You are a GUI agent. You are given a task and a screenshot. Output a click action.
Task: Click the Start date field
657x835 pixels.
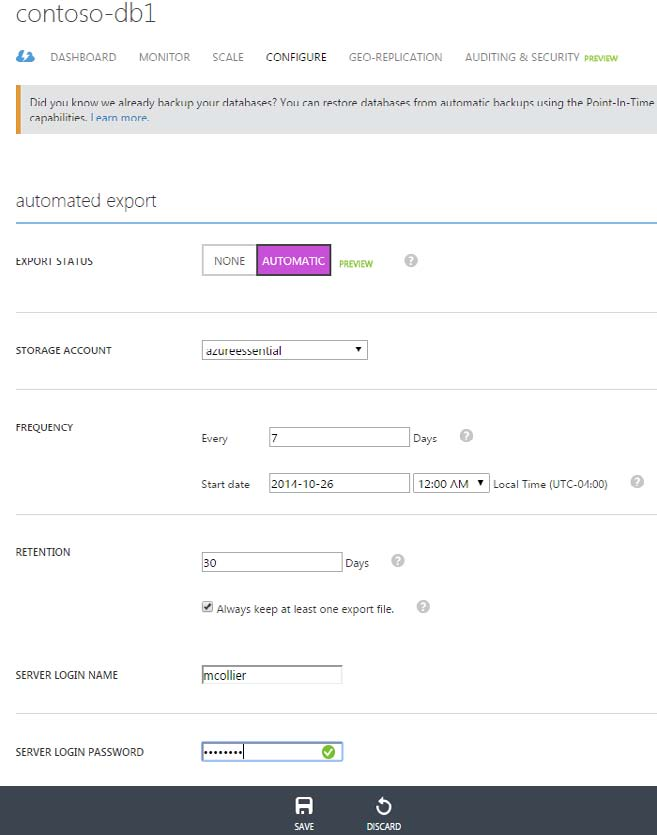(x=339, y=483)
